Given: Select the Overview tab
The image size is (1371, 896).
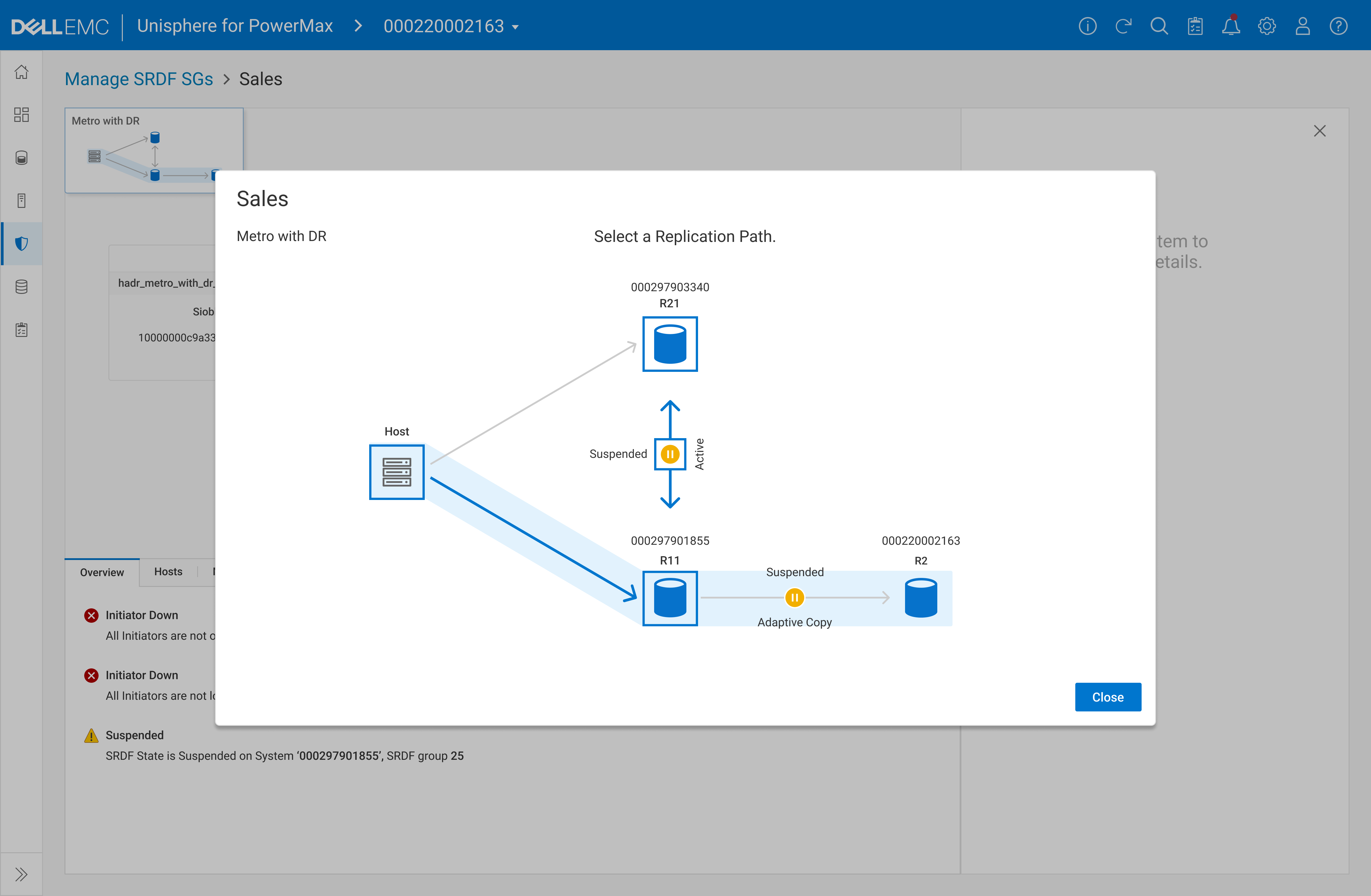Looking at the screenshot, I should click(101, 572).
